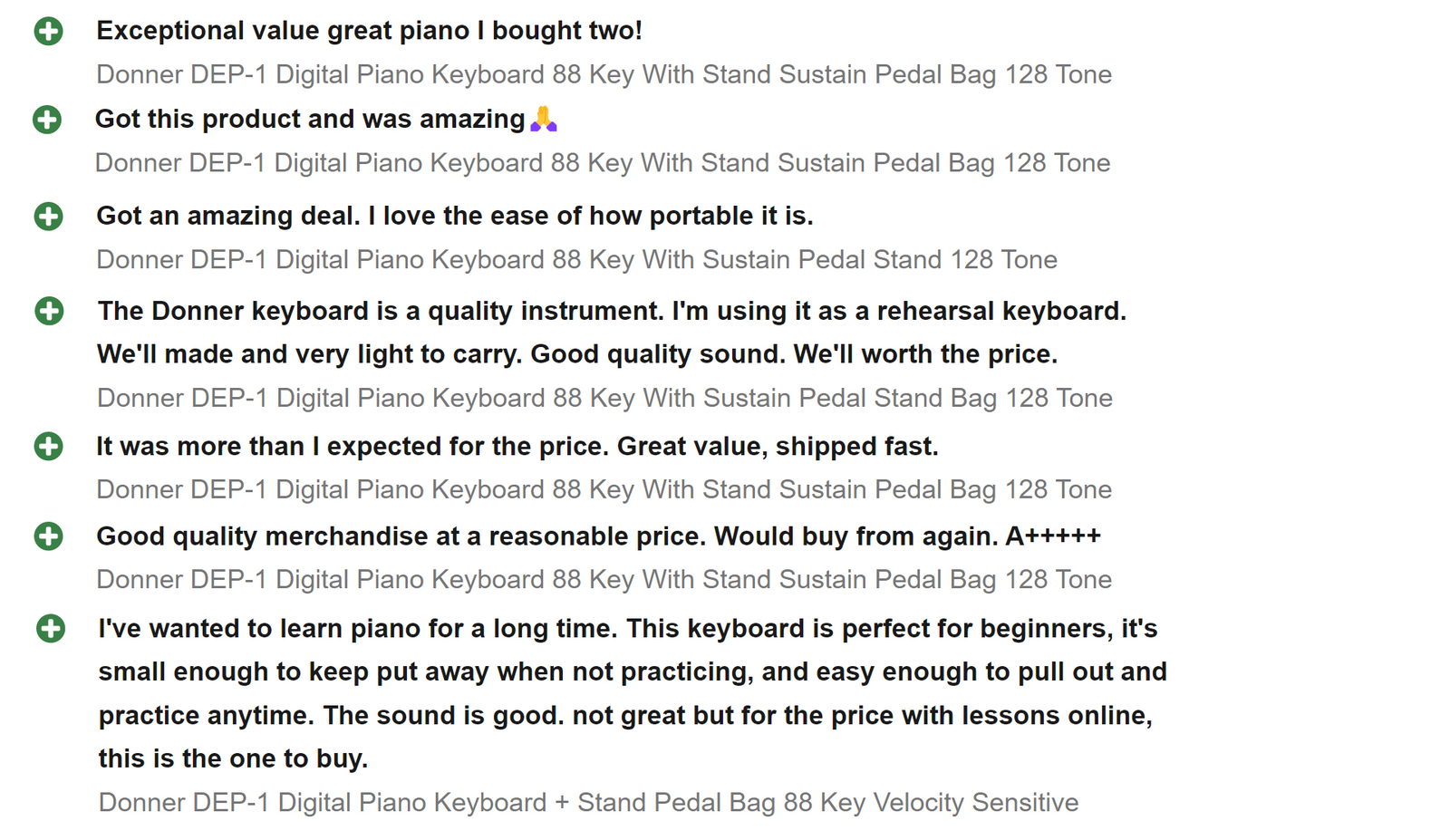Click the "Got an amazing deal" review text

pyautogui.click(x=454, y=216)
